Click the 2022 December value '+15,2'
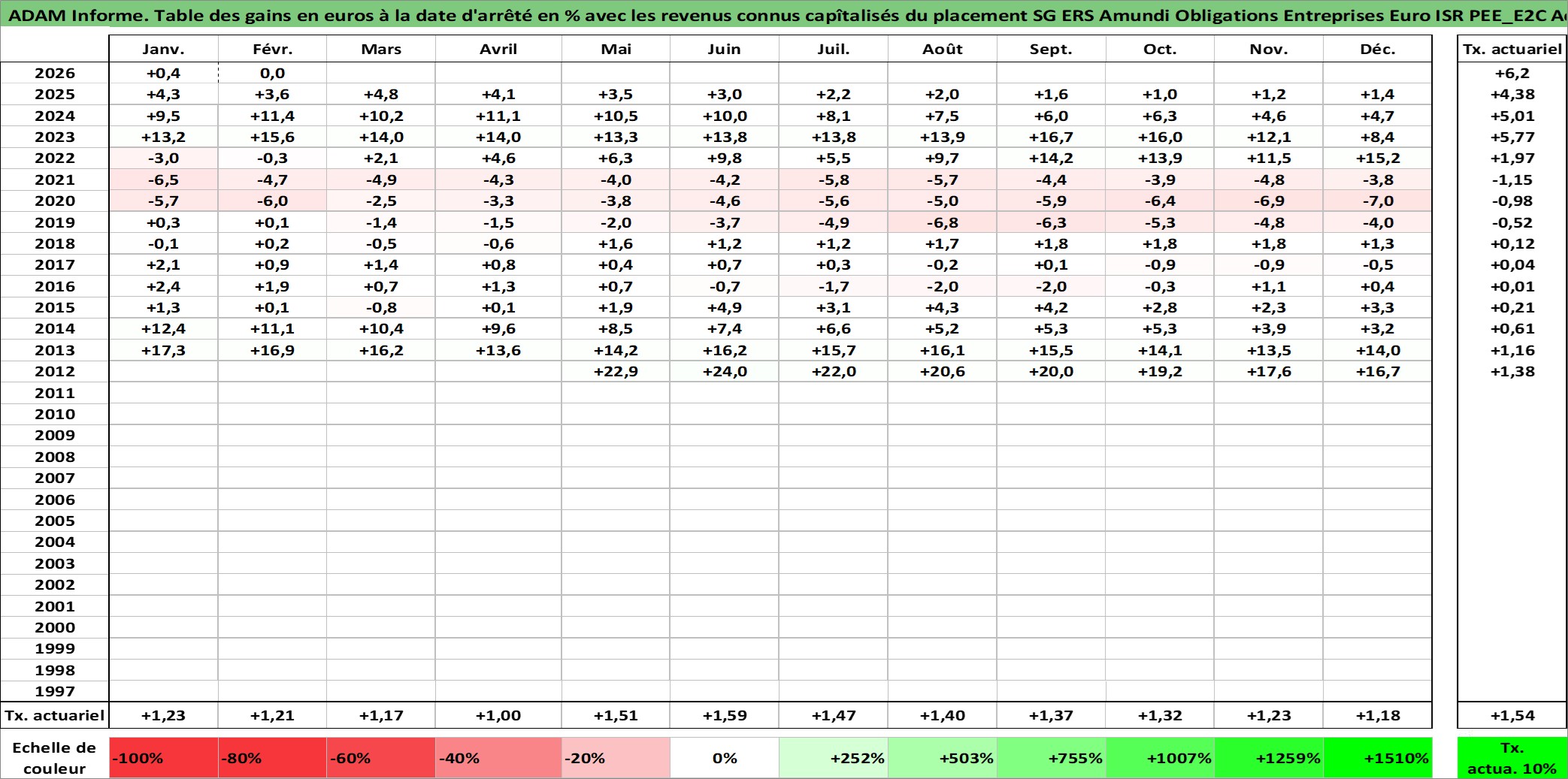This screenshot has width=1568, height=779. coord(1377,158)
